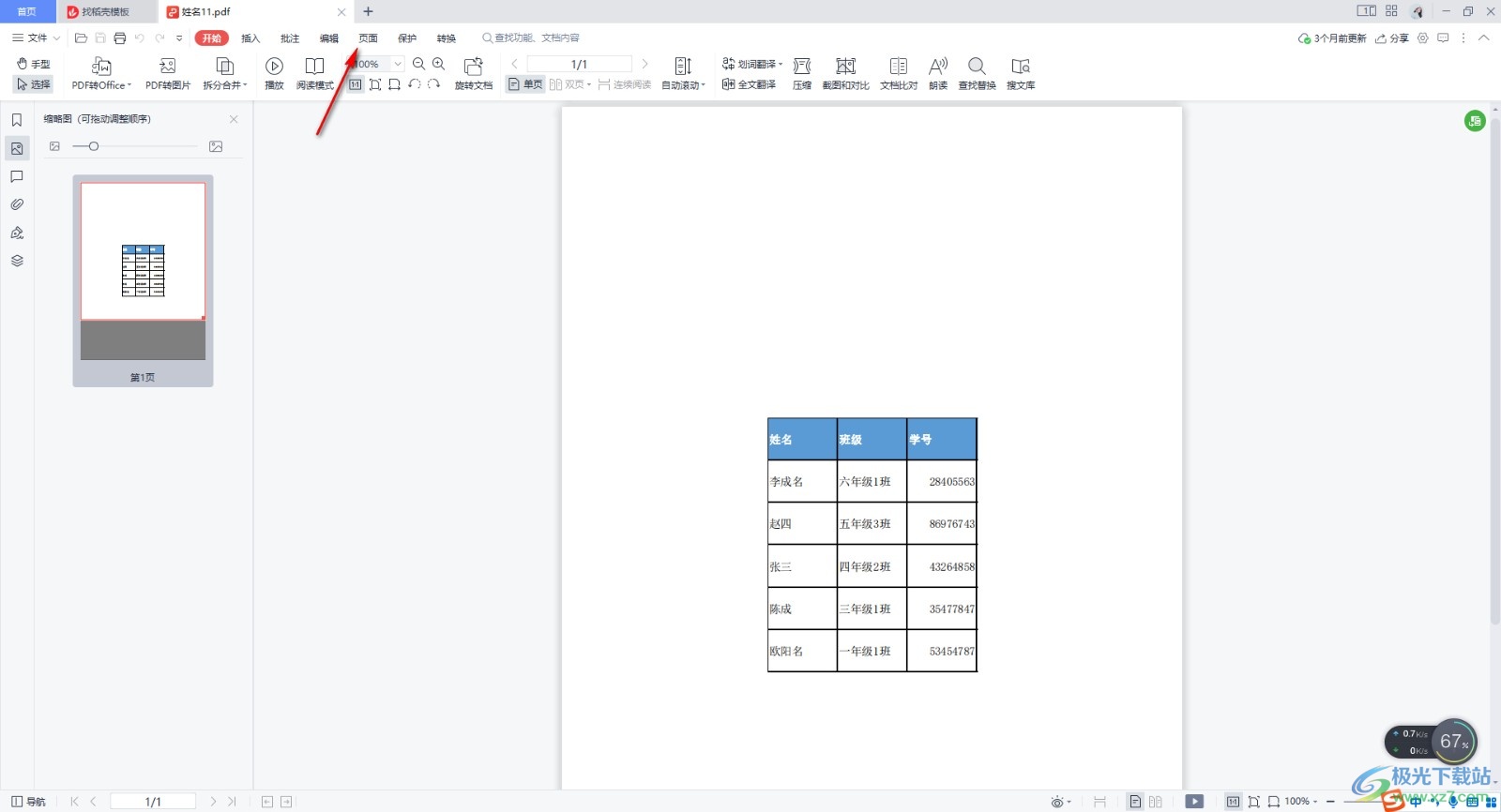Adjust the thumbnail size slider
The image size is (1501, 812).
point(135,146)
